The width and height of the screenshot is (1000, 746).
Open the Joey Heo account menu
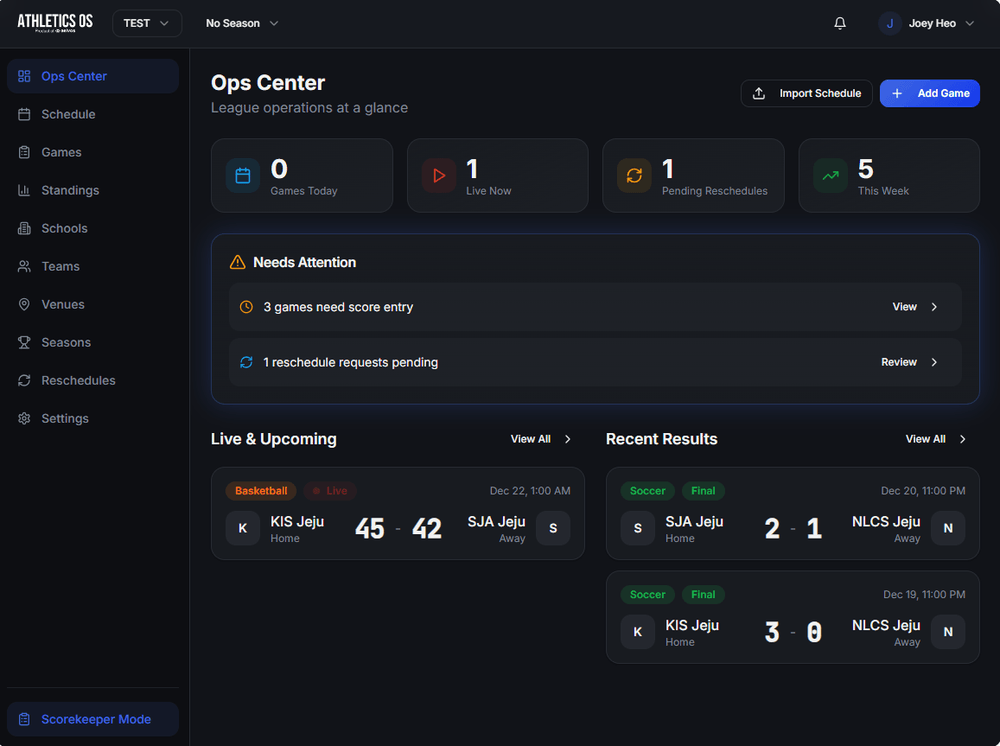(x=926, y=23)
